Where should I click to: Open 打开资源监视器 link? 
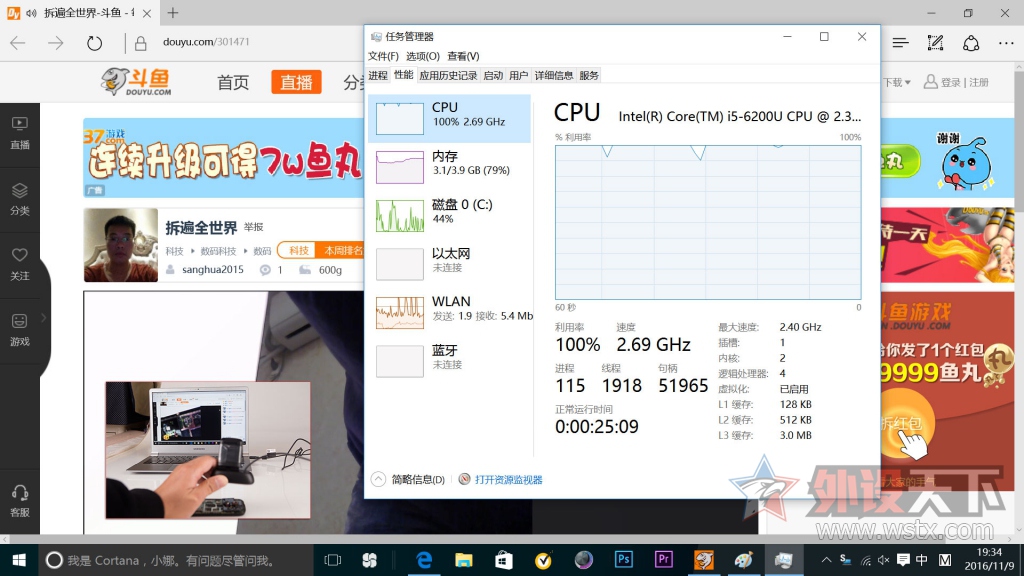coord(501,479)
